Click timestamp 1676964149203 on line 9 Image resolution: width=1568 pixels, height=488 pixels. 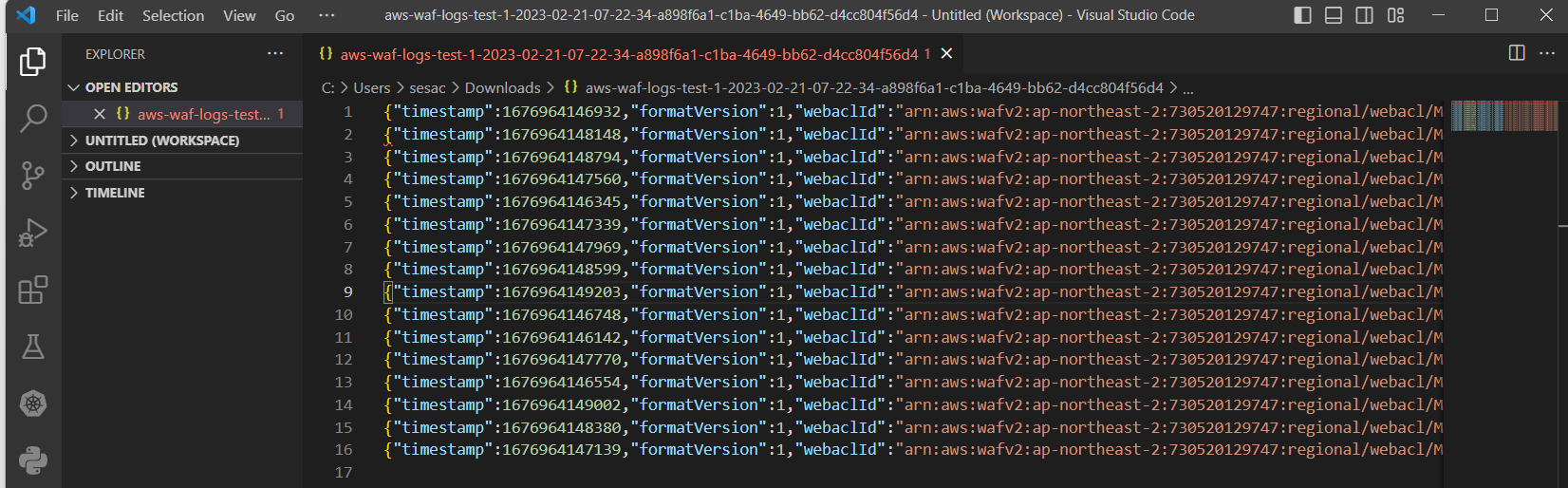pos(562,292)
